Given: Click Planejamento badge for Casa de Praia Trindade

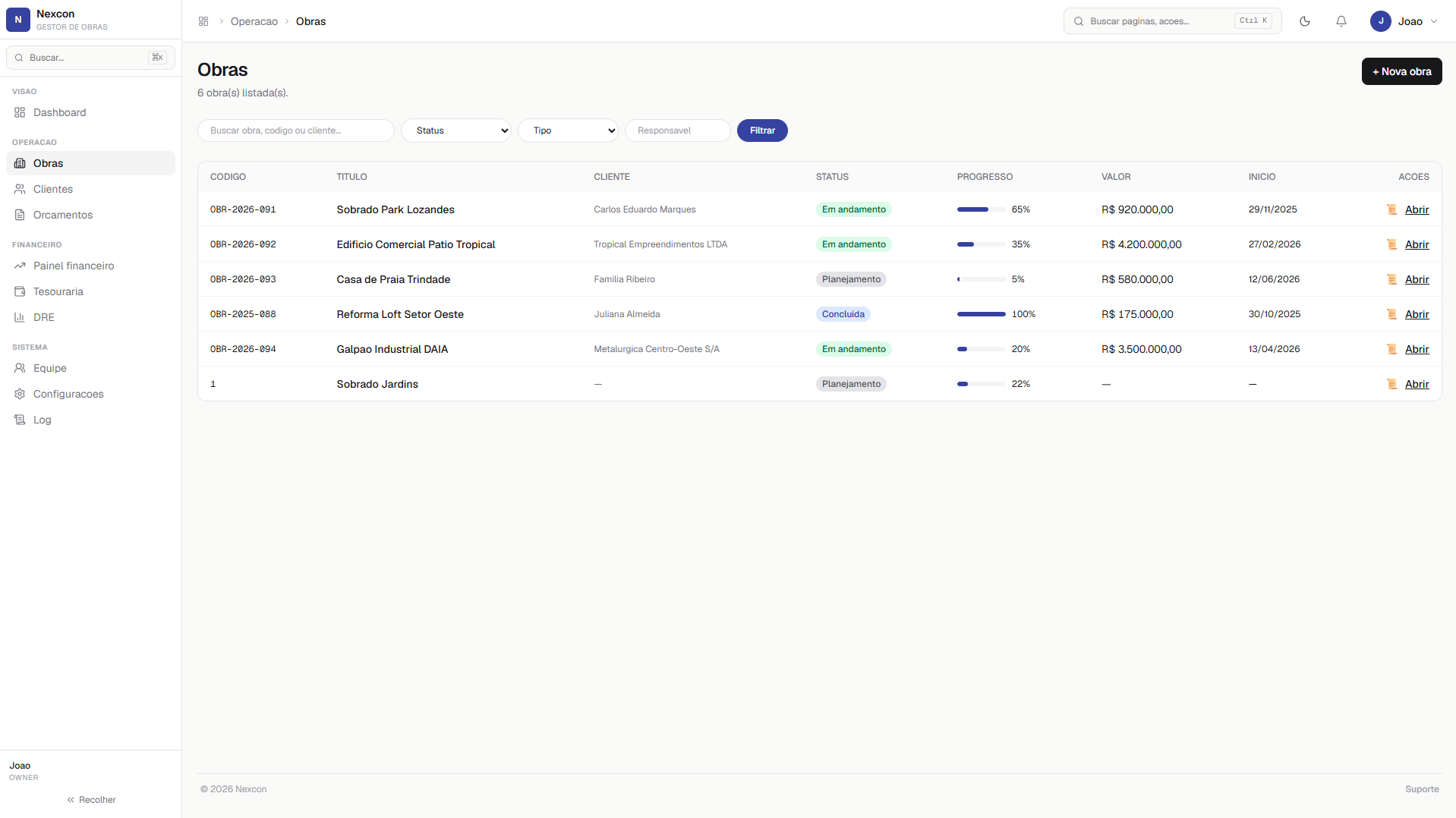Looking at the screenshot, I should coord(851,279).
